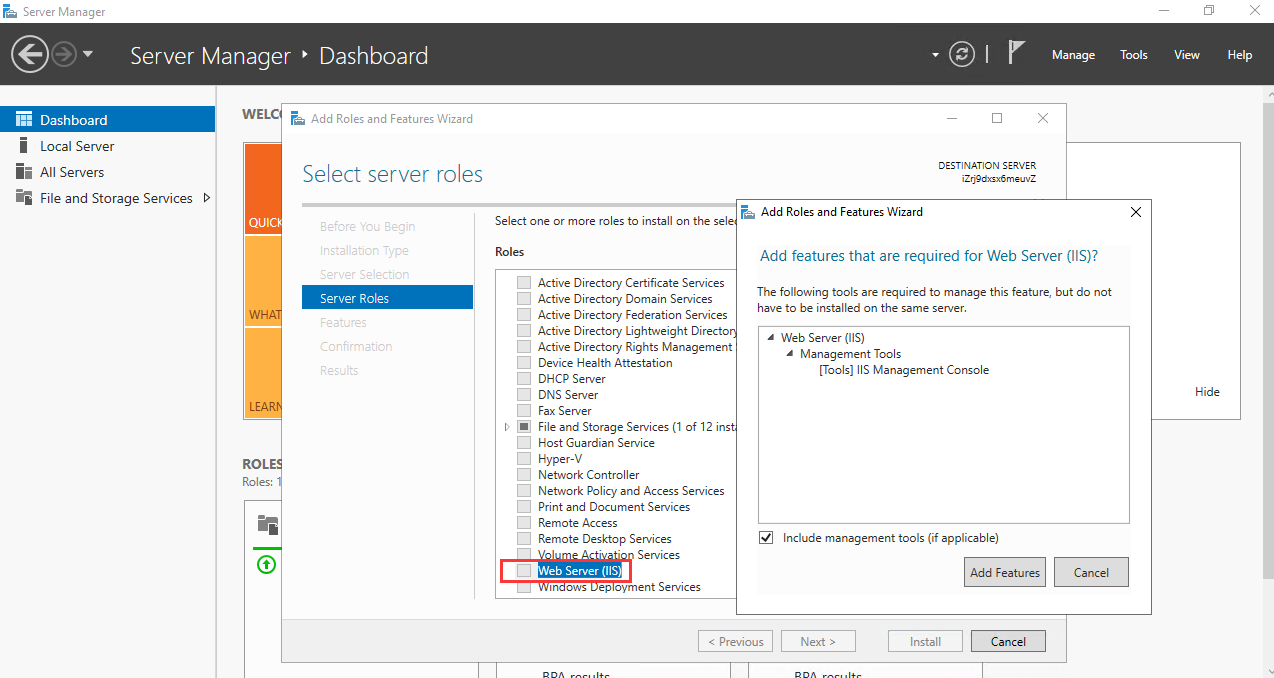This screenshot has width=1274, height=678.
Task: Check Active Directory Certificate Services role
Action: click(524, 282)
